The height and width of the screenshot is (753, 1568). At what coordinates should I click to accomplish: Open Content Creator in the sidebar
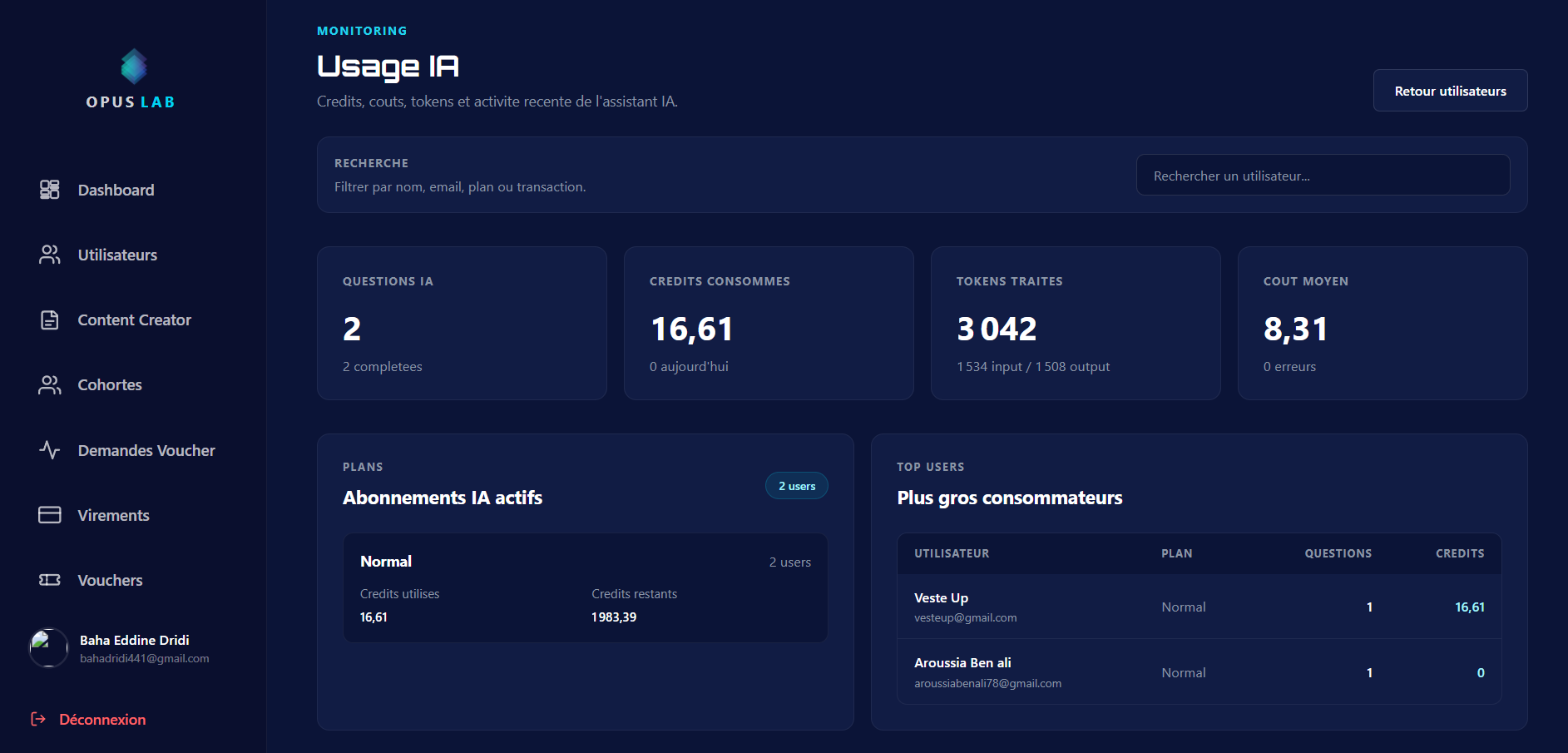coord(133,320)
